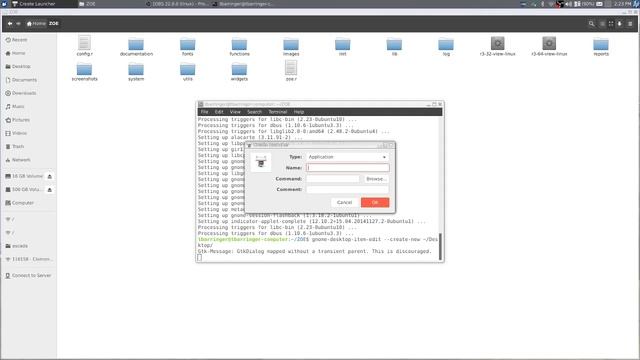The height and width of the screenshot is (360, 640).
Task: Click the Name input field
Action: pos(347,168)
